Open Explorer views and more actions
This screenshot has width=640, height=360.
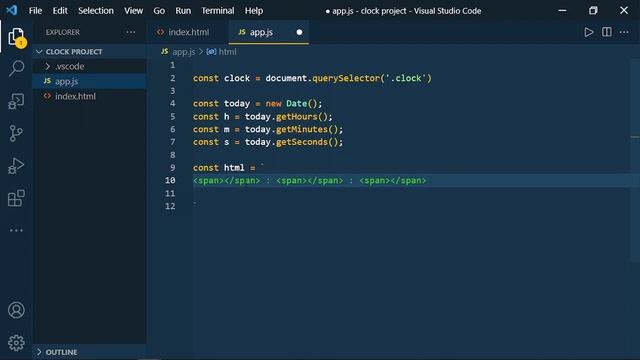tap(131, 32)
